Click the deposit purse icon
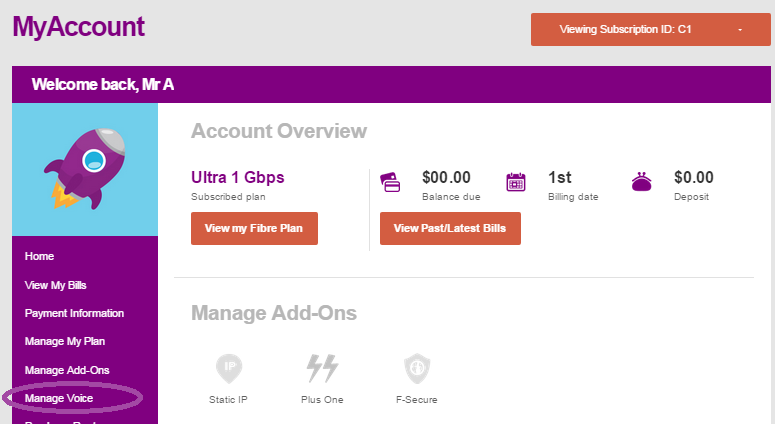The height and width of the screenshot is (424, 775). pyautogui.click(x=642, y=182)
